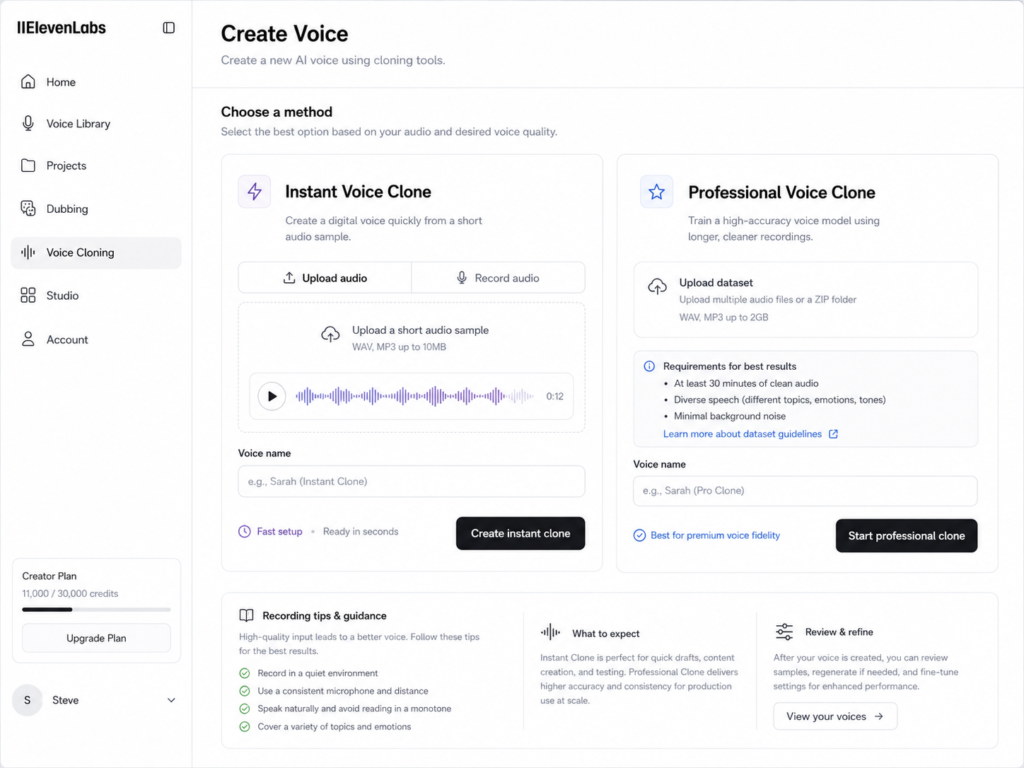Expand the Steve account menu chevron
Image resolution: width=1024 pixels, height=768 pixels.
171,700
